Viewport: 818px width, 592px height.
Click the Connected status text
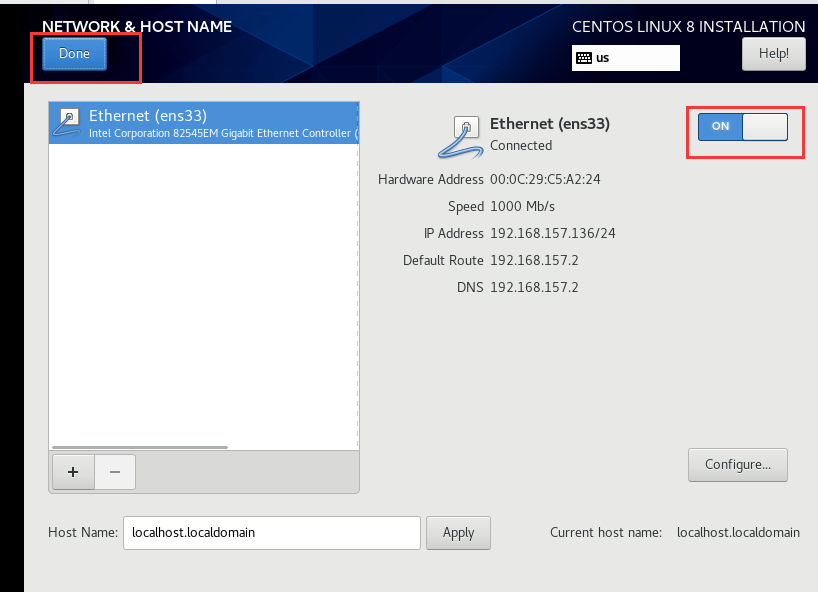pos(521,146)
